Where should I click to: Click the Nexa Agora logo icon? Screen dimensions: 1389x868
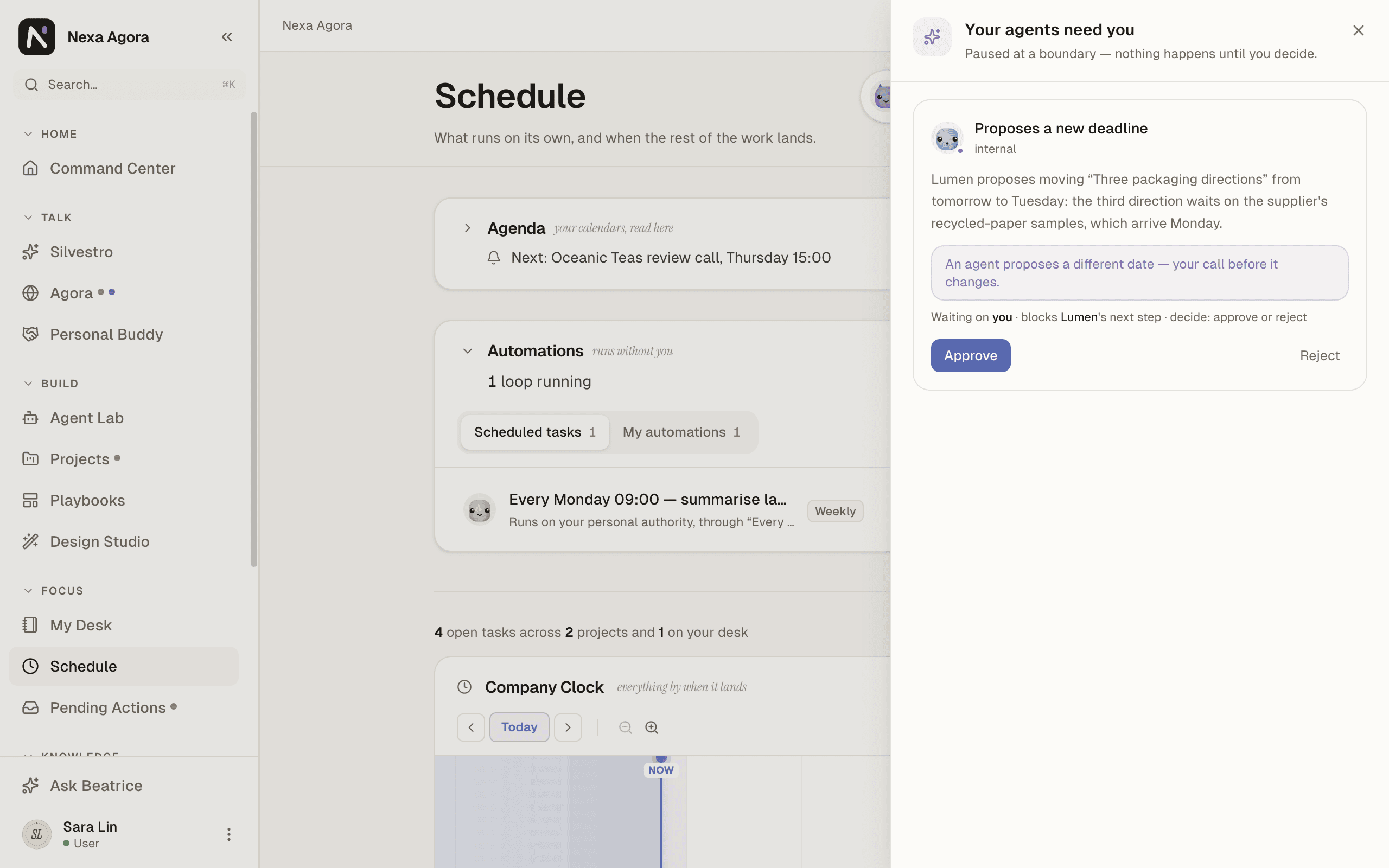click(37, 37)
